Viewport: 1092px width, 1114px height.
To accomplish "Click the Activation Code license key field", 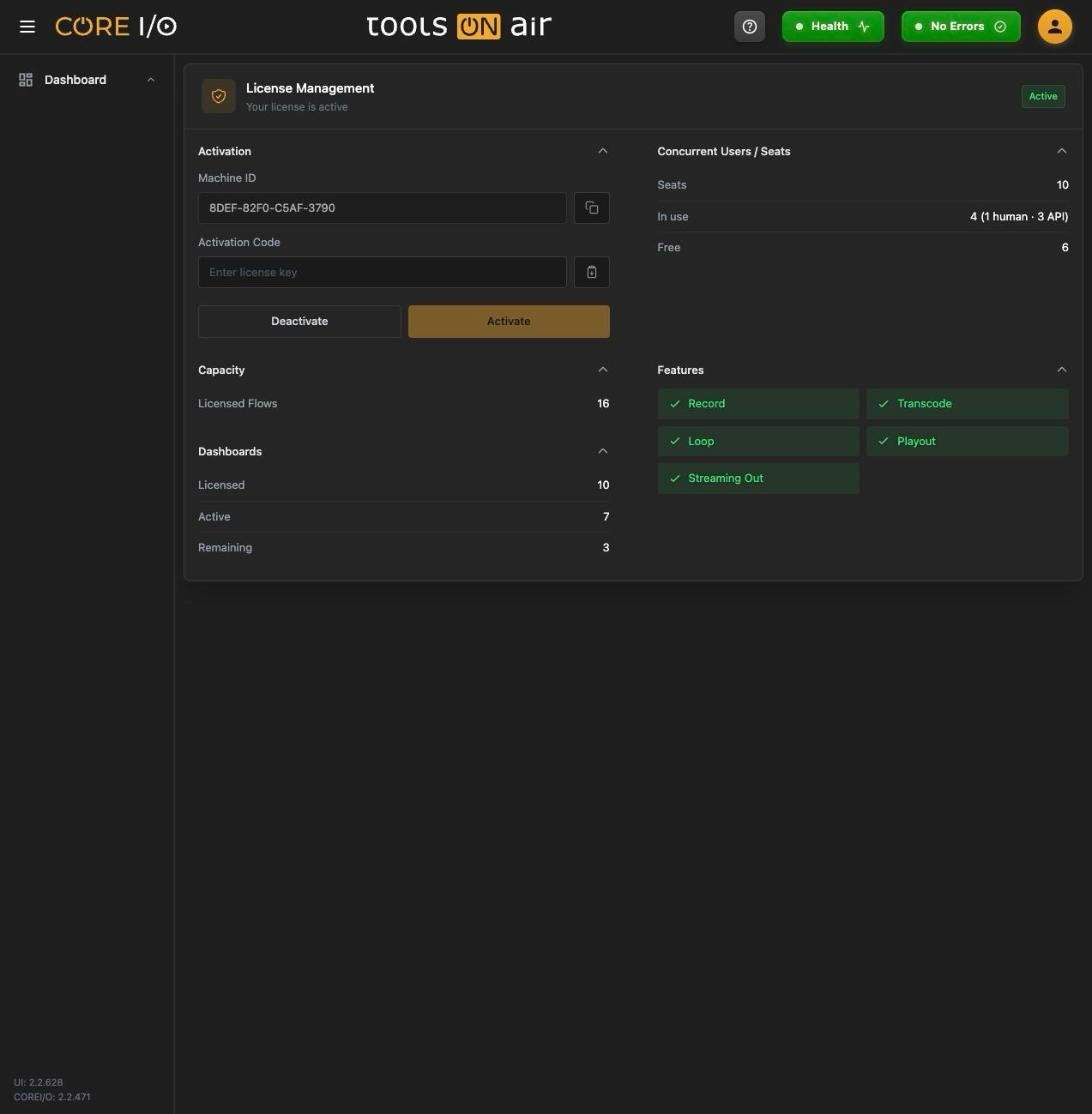I will point(382,272).
